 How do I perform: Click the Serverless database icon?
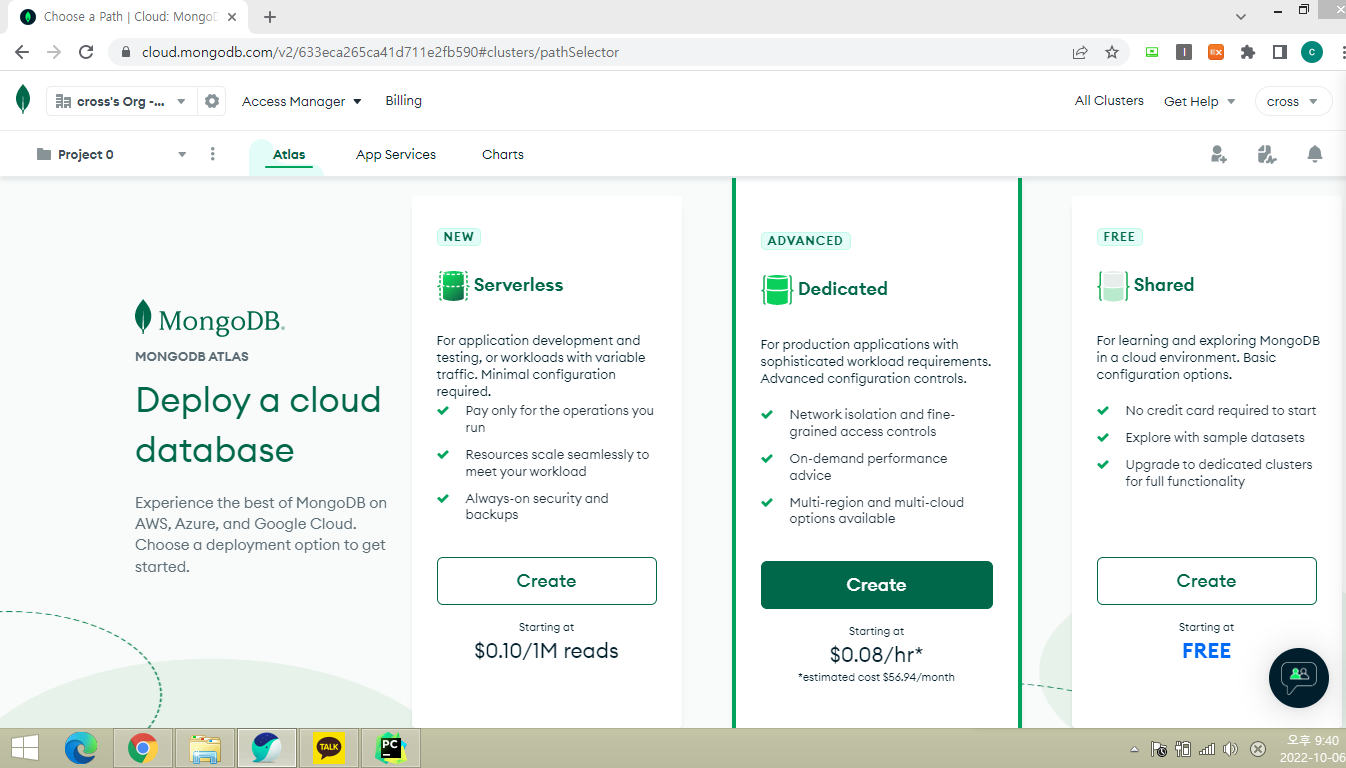[x=453, y=285]
